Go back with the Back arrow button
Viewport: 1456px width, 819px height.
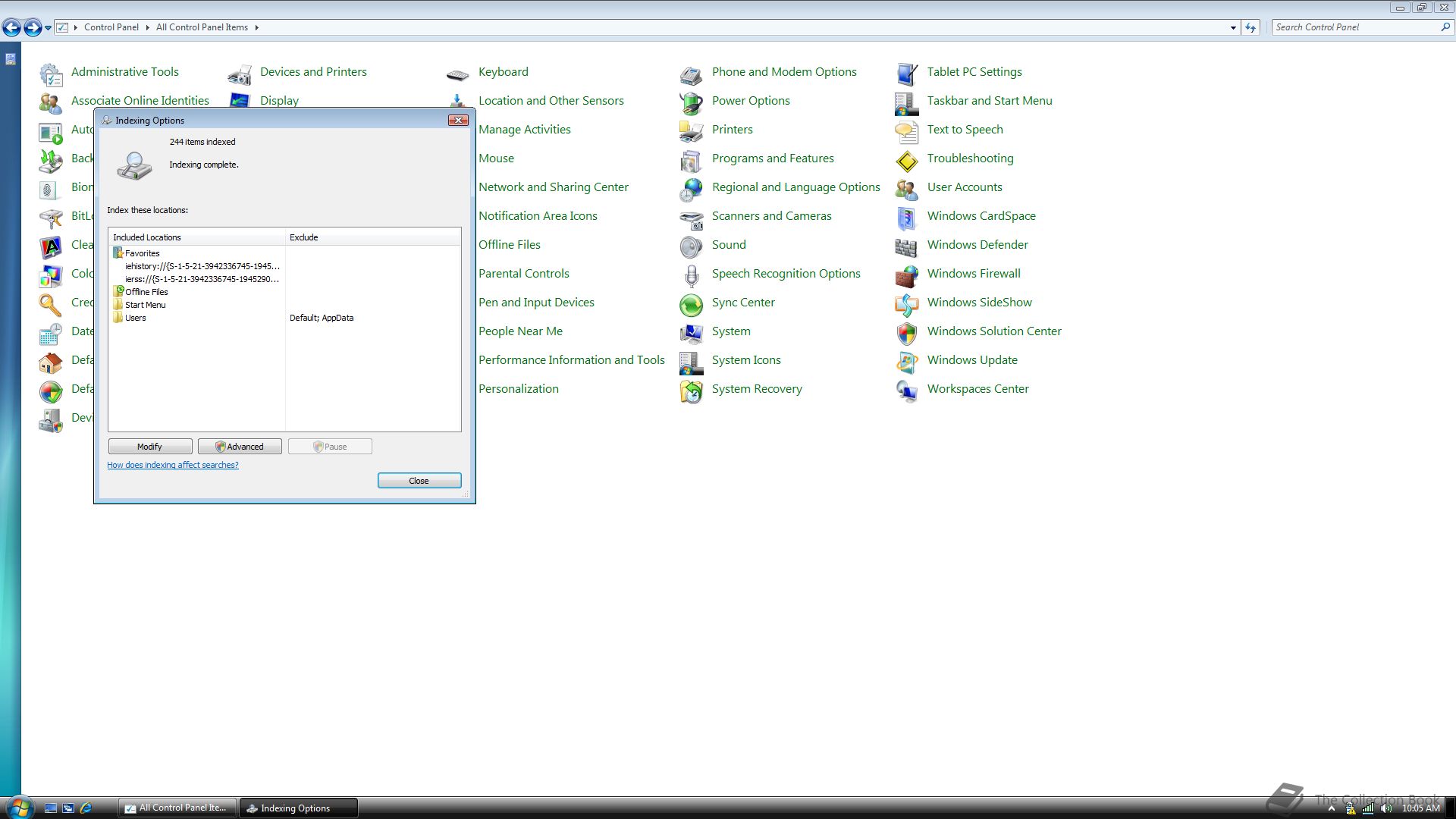11,28
